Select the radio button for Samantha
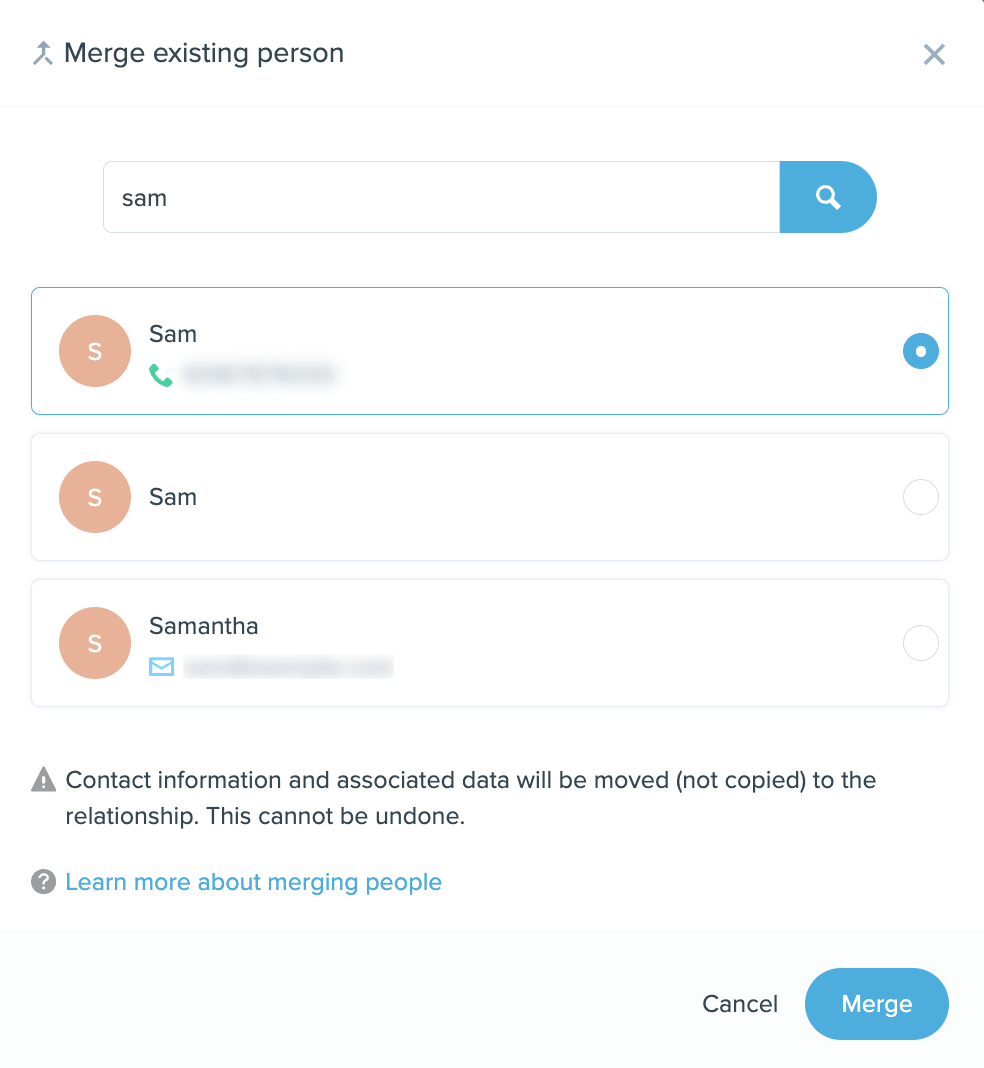The height and width of the screenshot is (1068, 984). (x=920, y=643)
